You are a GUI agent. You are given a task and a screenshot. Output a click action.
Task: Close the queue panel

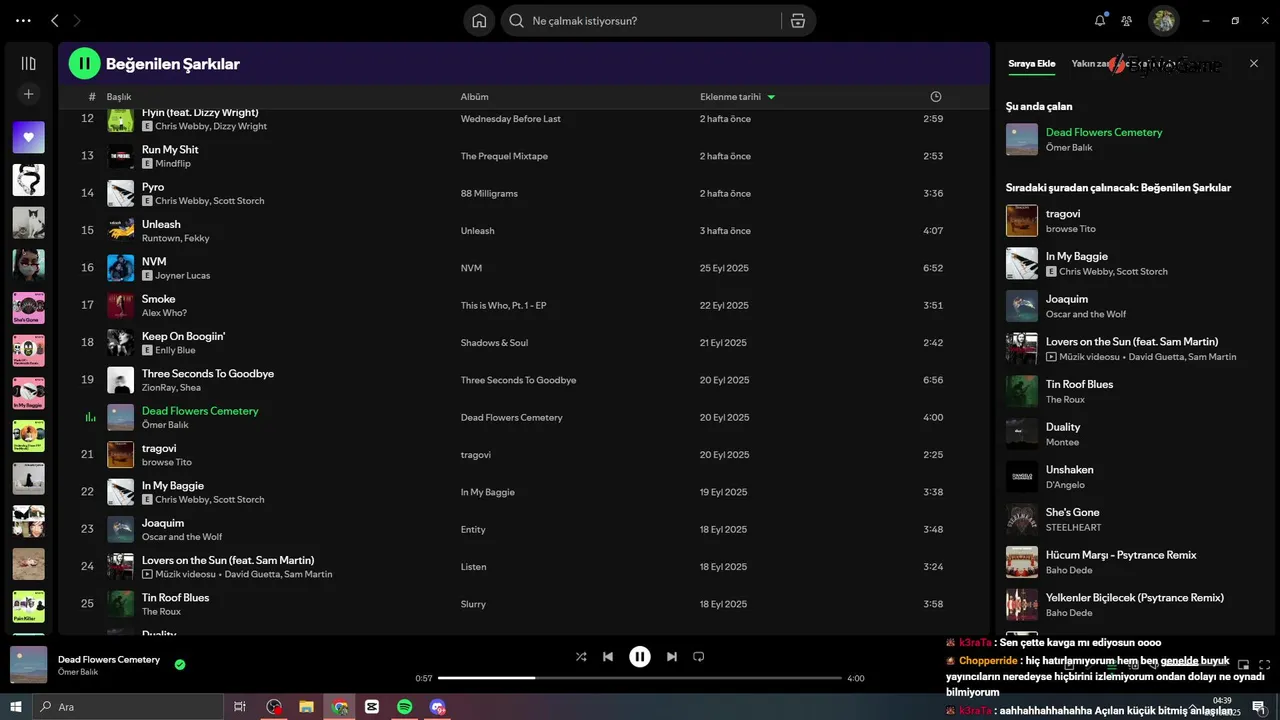pyautogui.click(x=1254, y=63)
